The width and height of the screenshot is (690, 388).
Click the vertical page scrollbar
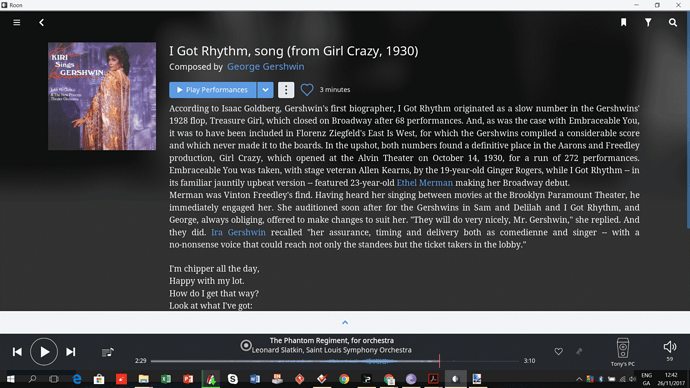(x=688, y=119)
